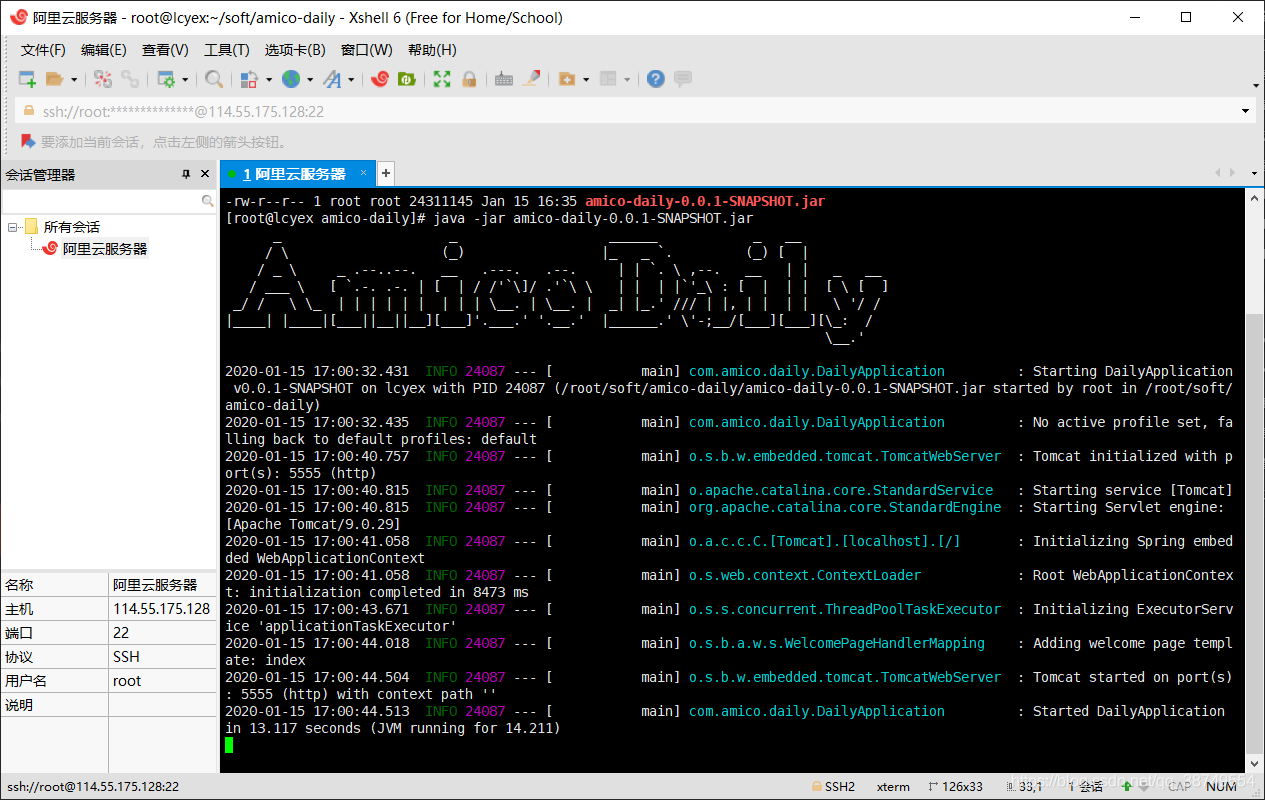Expand the color scheme dropdown arrow
This screenshot has width=1265, height=800.
coord(270,80)
